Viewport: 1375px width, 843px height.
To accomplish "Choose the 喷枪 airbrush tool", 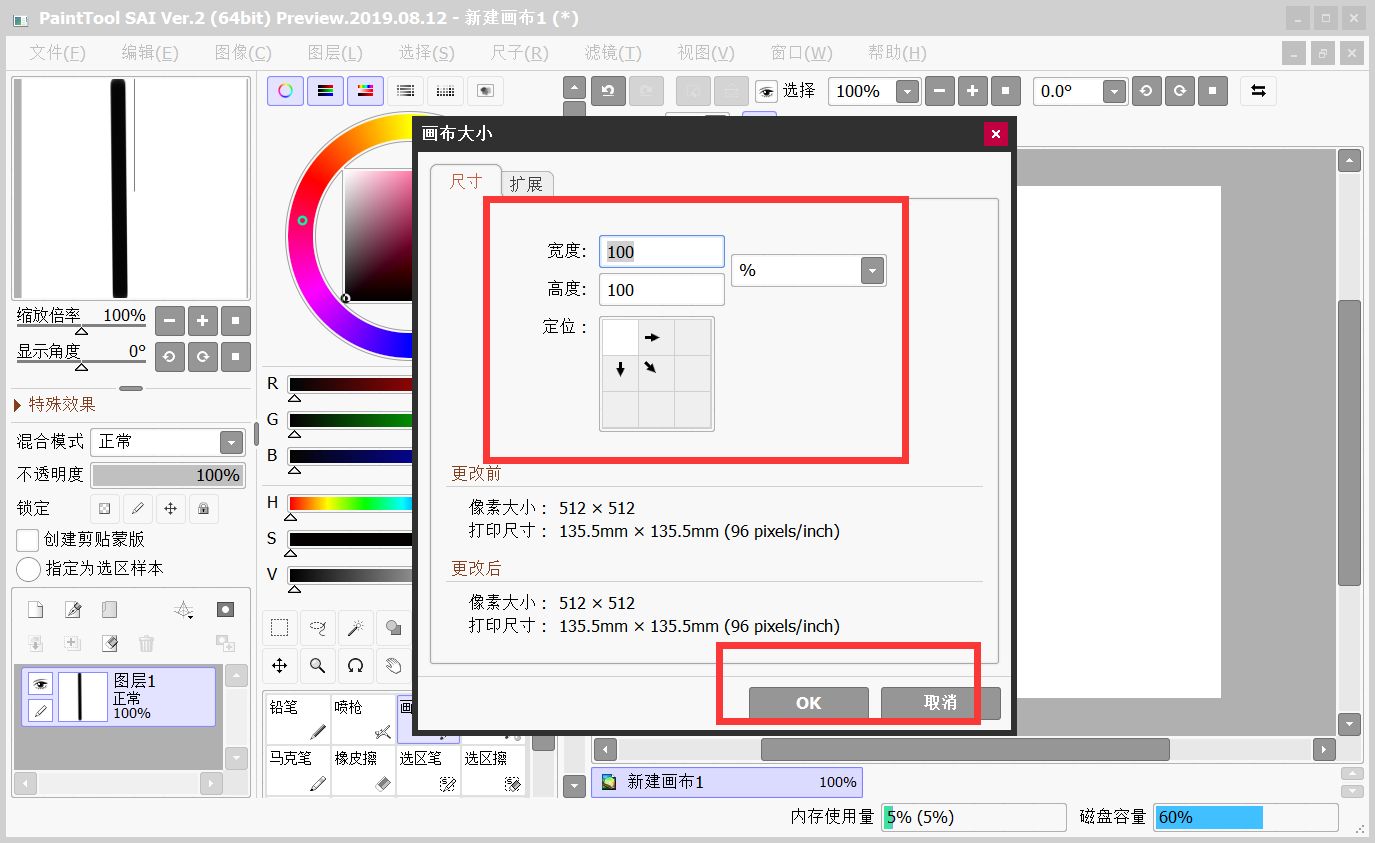I will (x=363, y=720).
